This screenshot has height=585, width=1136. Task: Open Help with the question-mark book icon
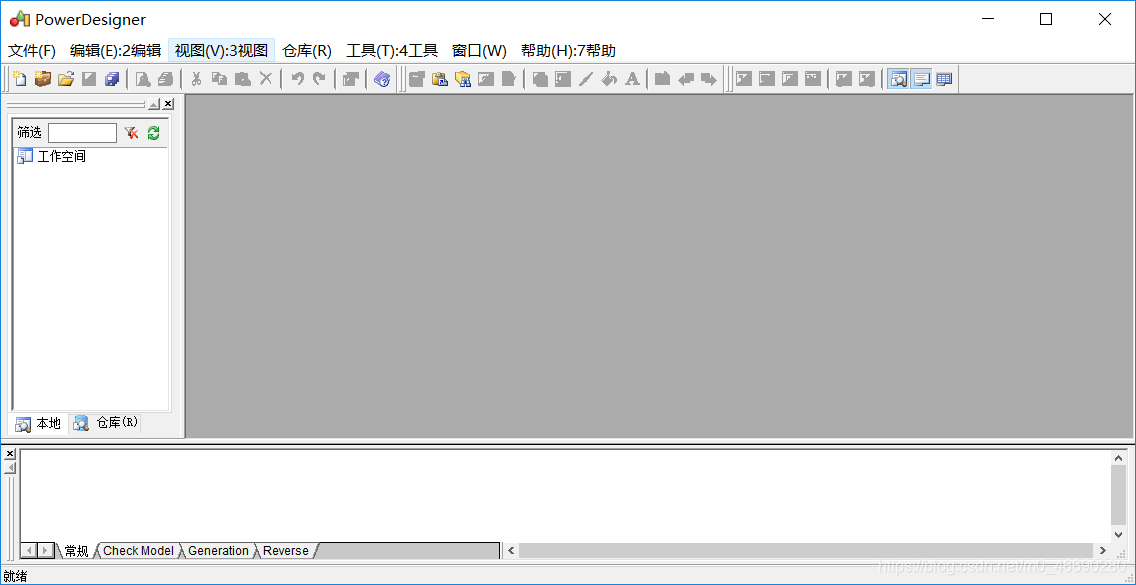(x=382, y=79)
